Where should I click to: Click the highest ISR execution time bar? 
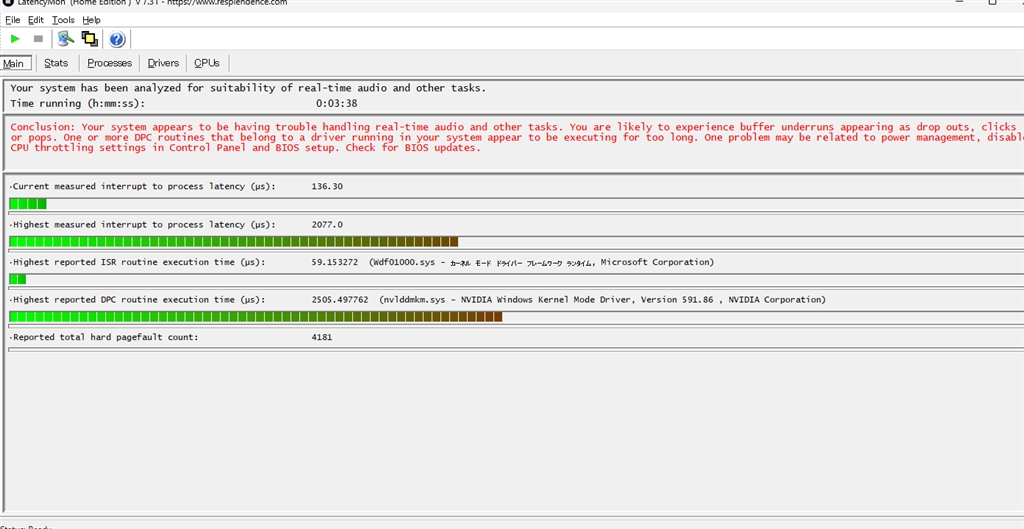coord(516,280)
